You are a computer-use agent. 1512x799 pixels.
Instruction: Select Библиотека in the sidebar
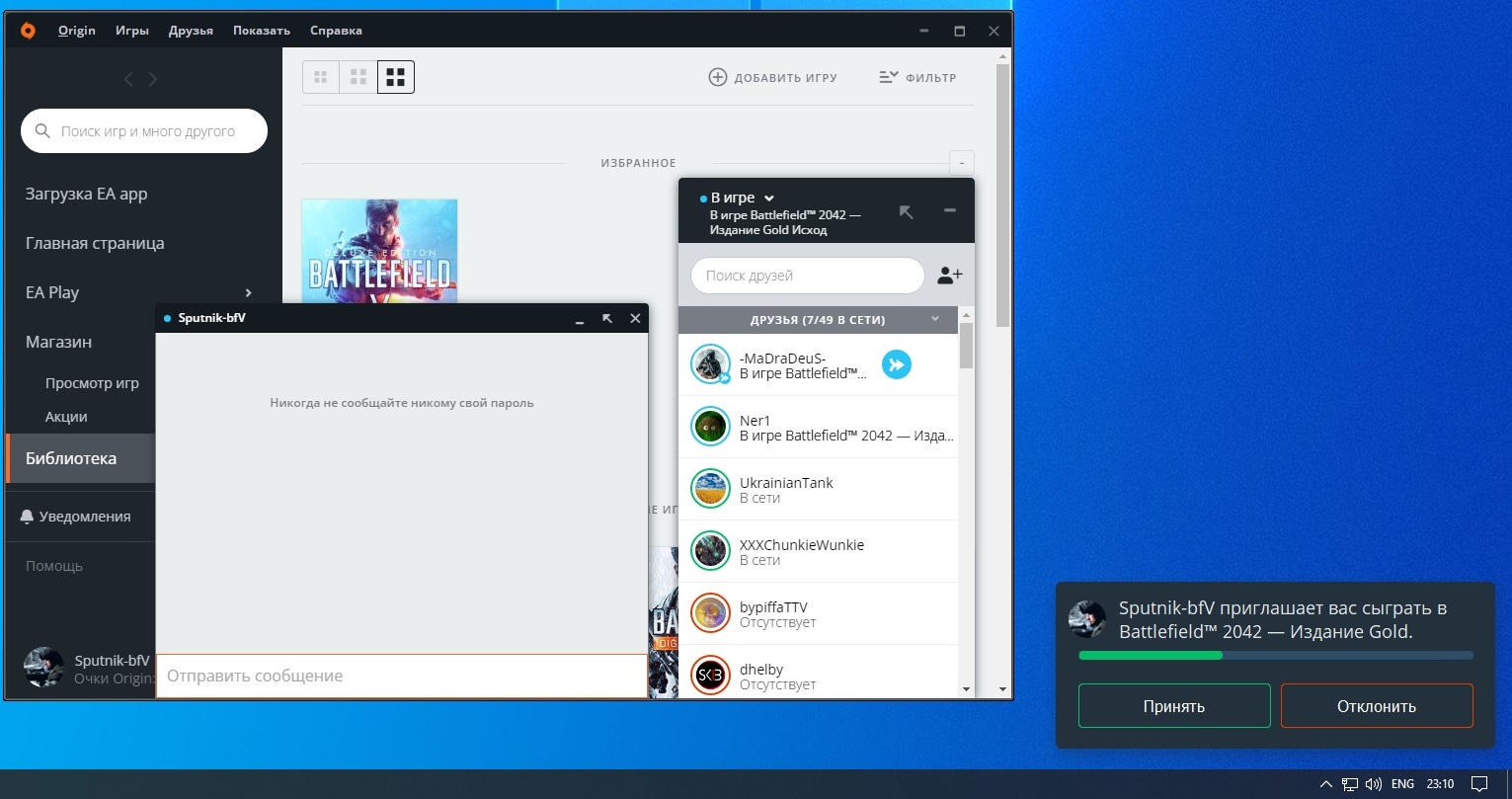pos(80,458)
